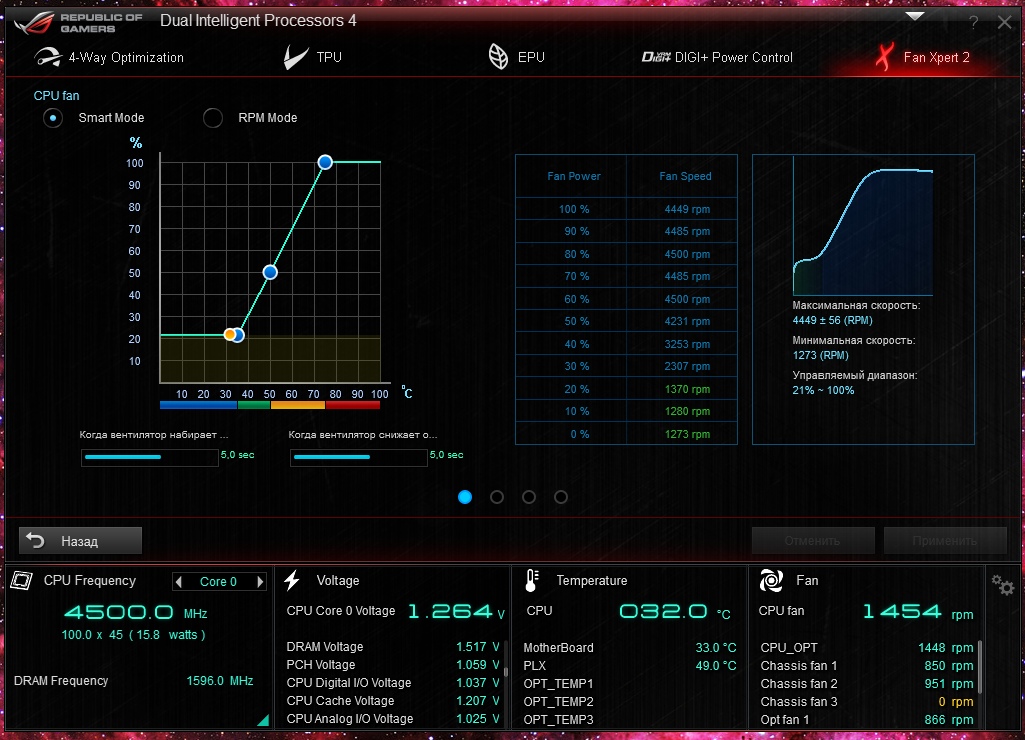Click the EPU leaf icon
Screen dimensions: 1025x740
click(498, 57)
